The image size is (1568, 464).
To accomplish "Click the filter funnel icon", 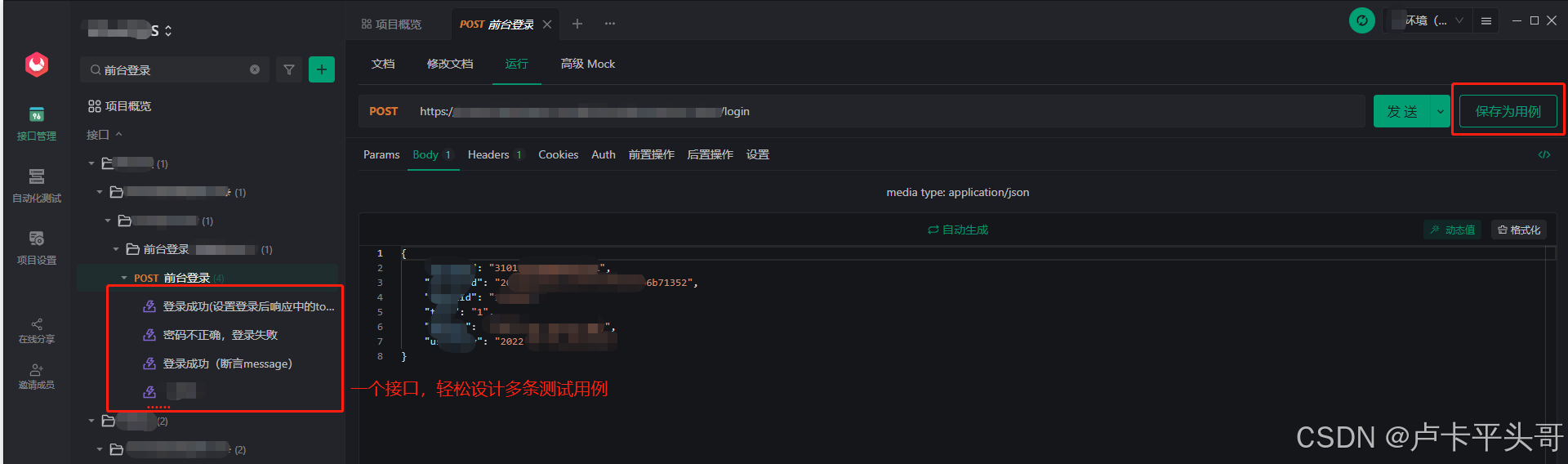I will [x=289, y=70].
